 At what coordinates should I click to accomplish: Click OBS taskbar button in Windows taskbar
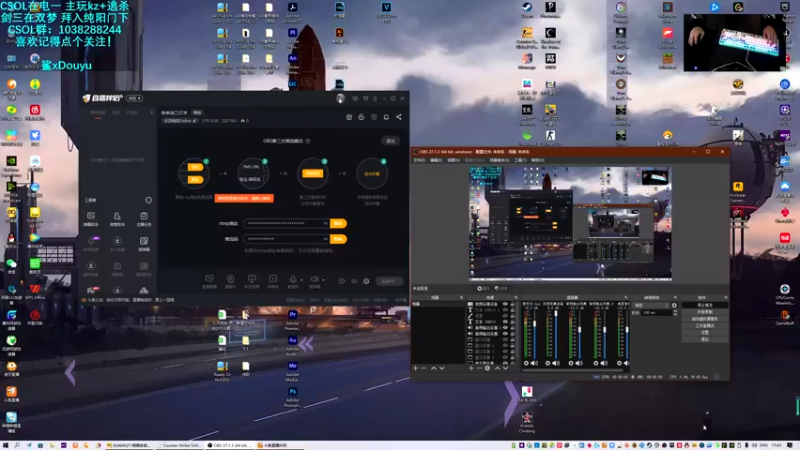point(230,445)
